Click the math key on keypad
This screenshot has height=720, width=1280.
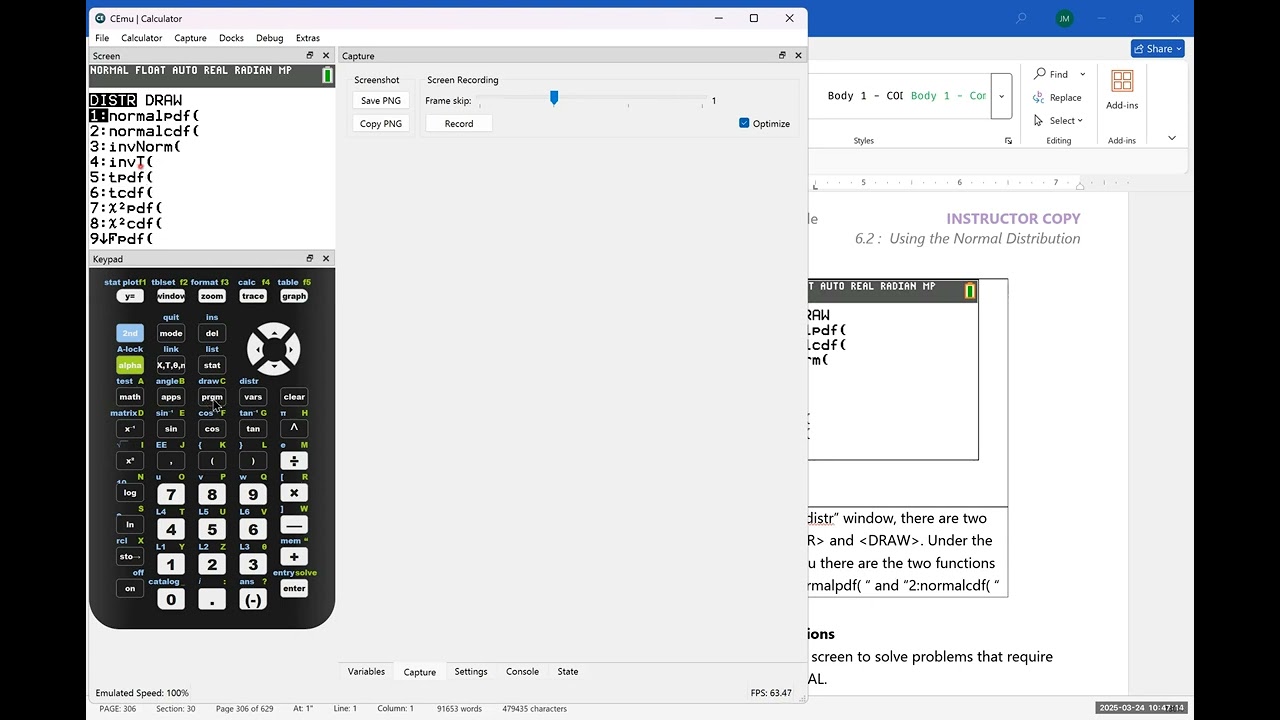(130, 397)
